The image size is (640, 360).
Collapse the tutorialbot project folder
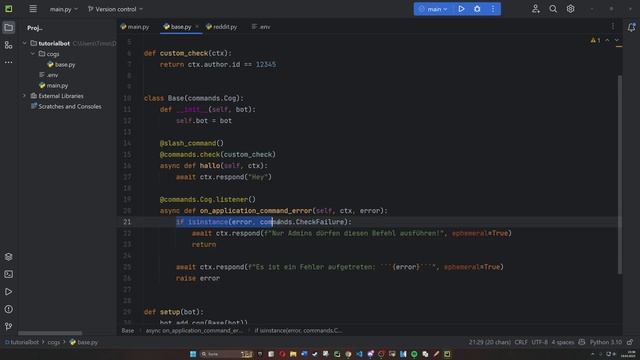pyautogui.click(x=24, y=43)
